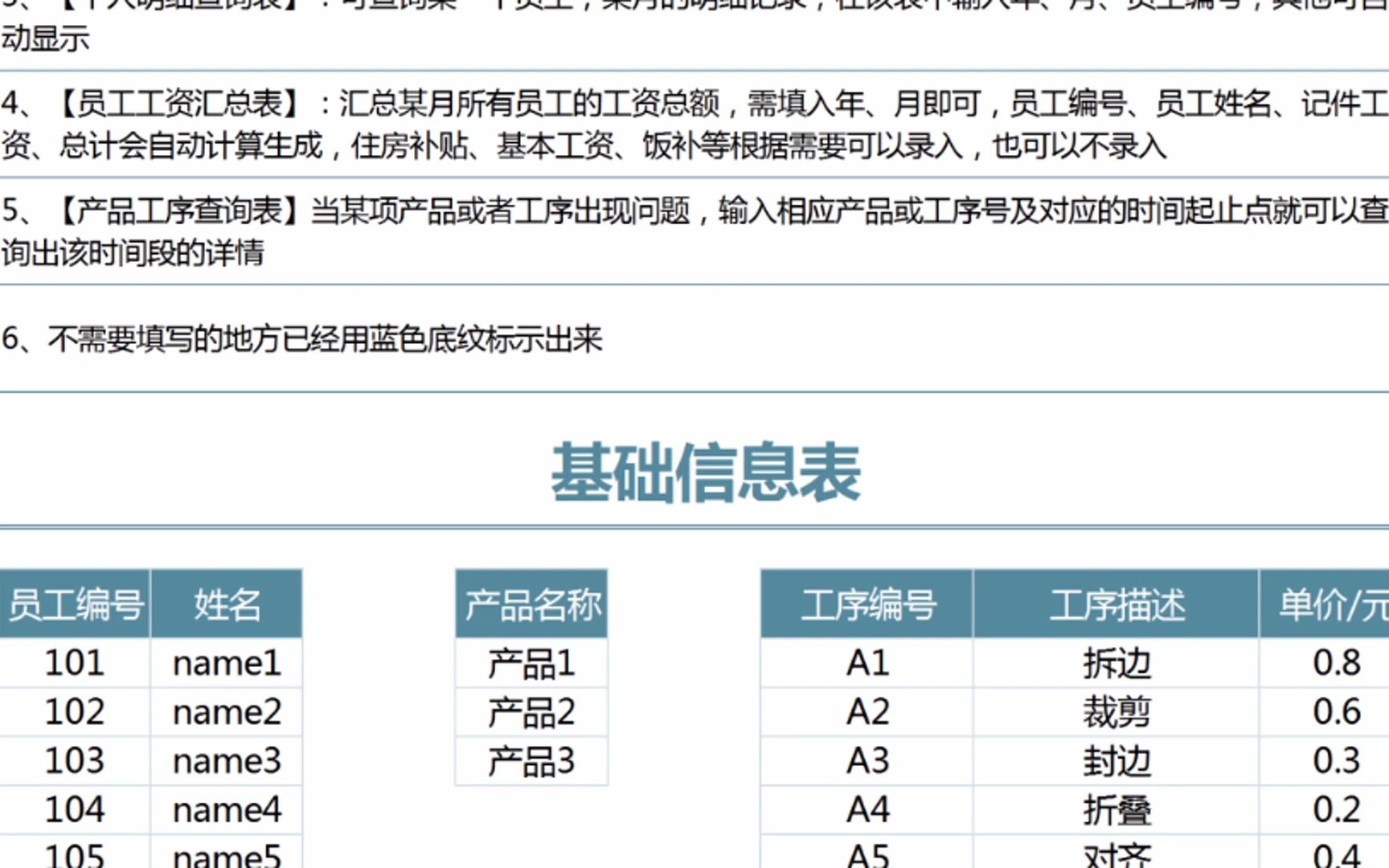Click the 产品3 cell
Screen dimensions: 1389x868
[x=531, y=761]
